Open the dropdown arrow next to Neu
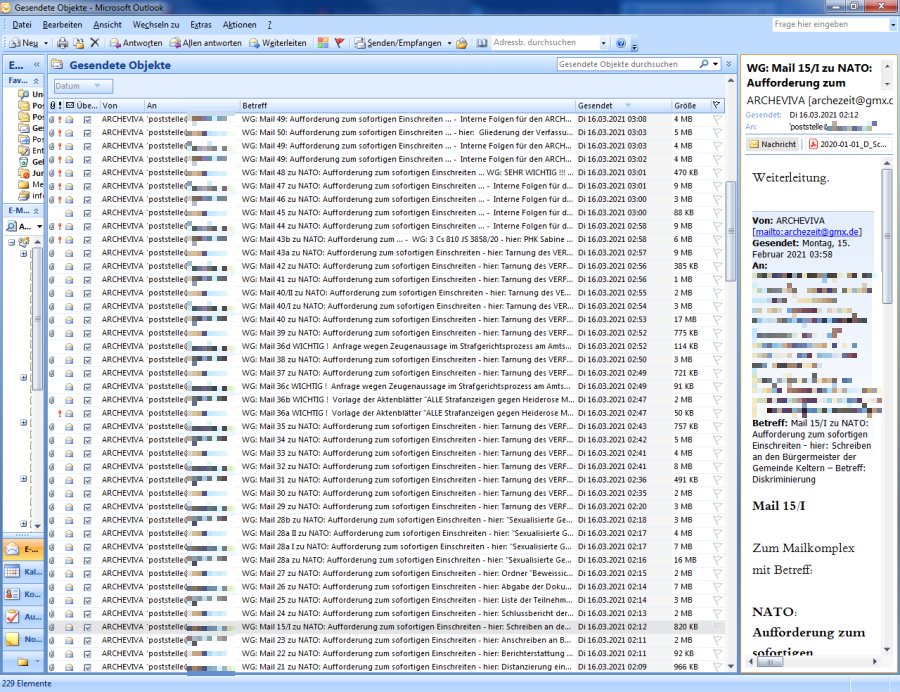The width and height of the screenshot is (900, 692). tap(46, 43)
